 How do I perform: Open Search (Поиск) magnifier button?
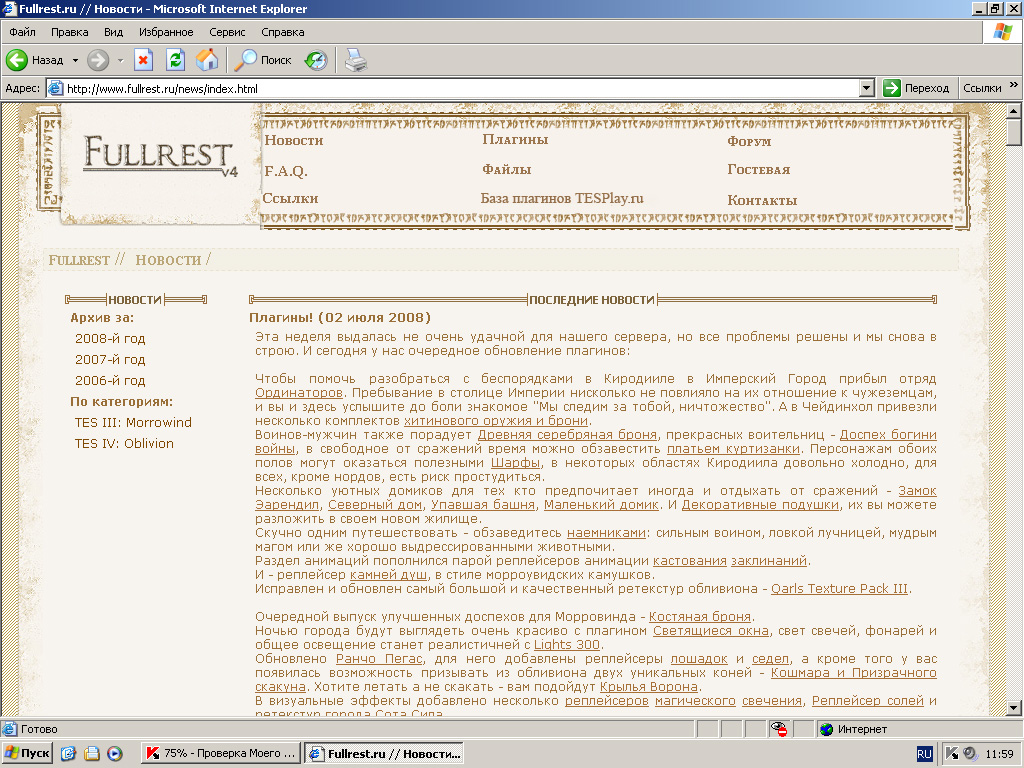coord(263,60)
